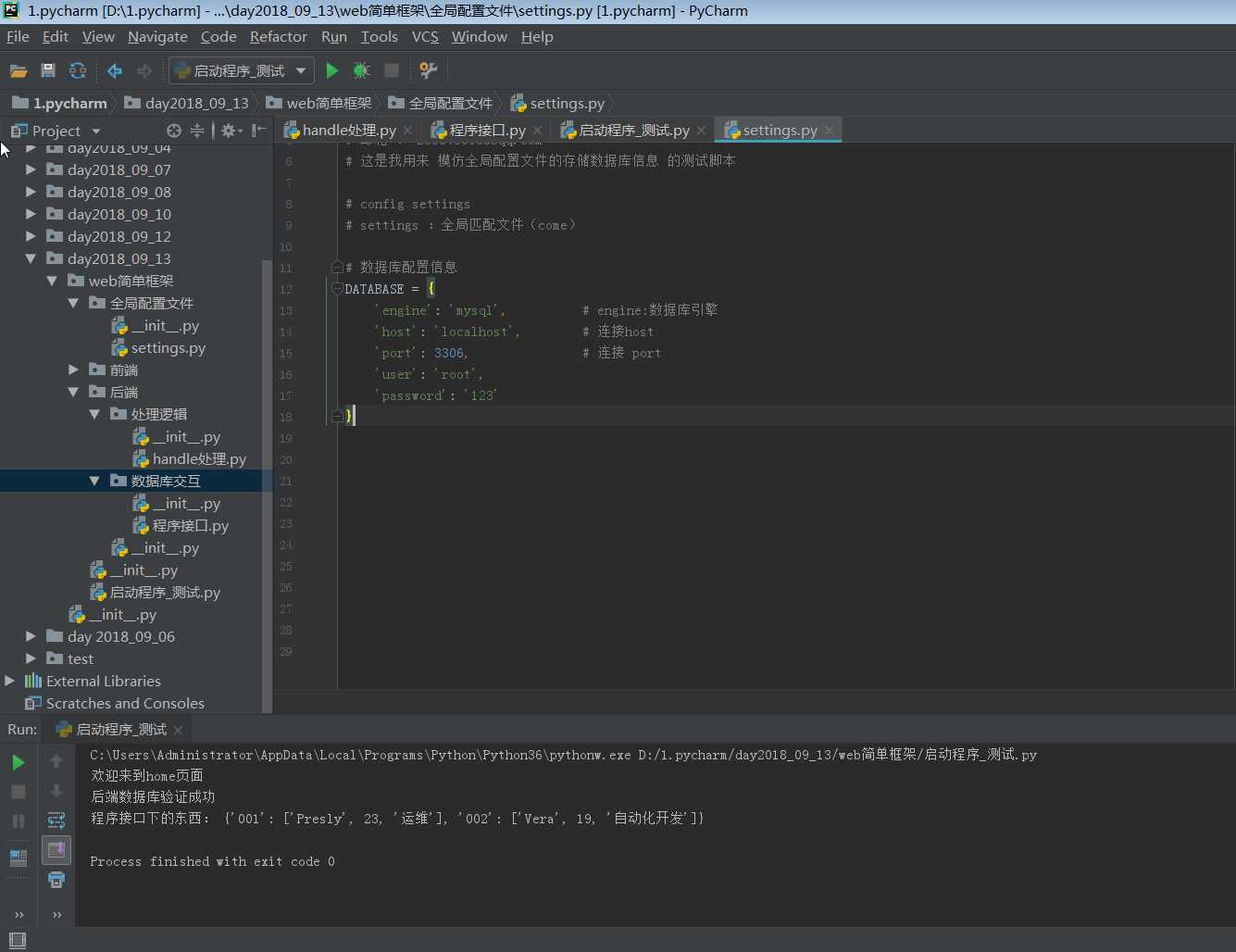Click the Print icon in Run panel
The width and height of the screenshot is (1236, 952).
pos(56,880)
